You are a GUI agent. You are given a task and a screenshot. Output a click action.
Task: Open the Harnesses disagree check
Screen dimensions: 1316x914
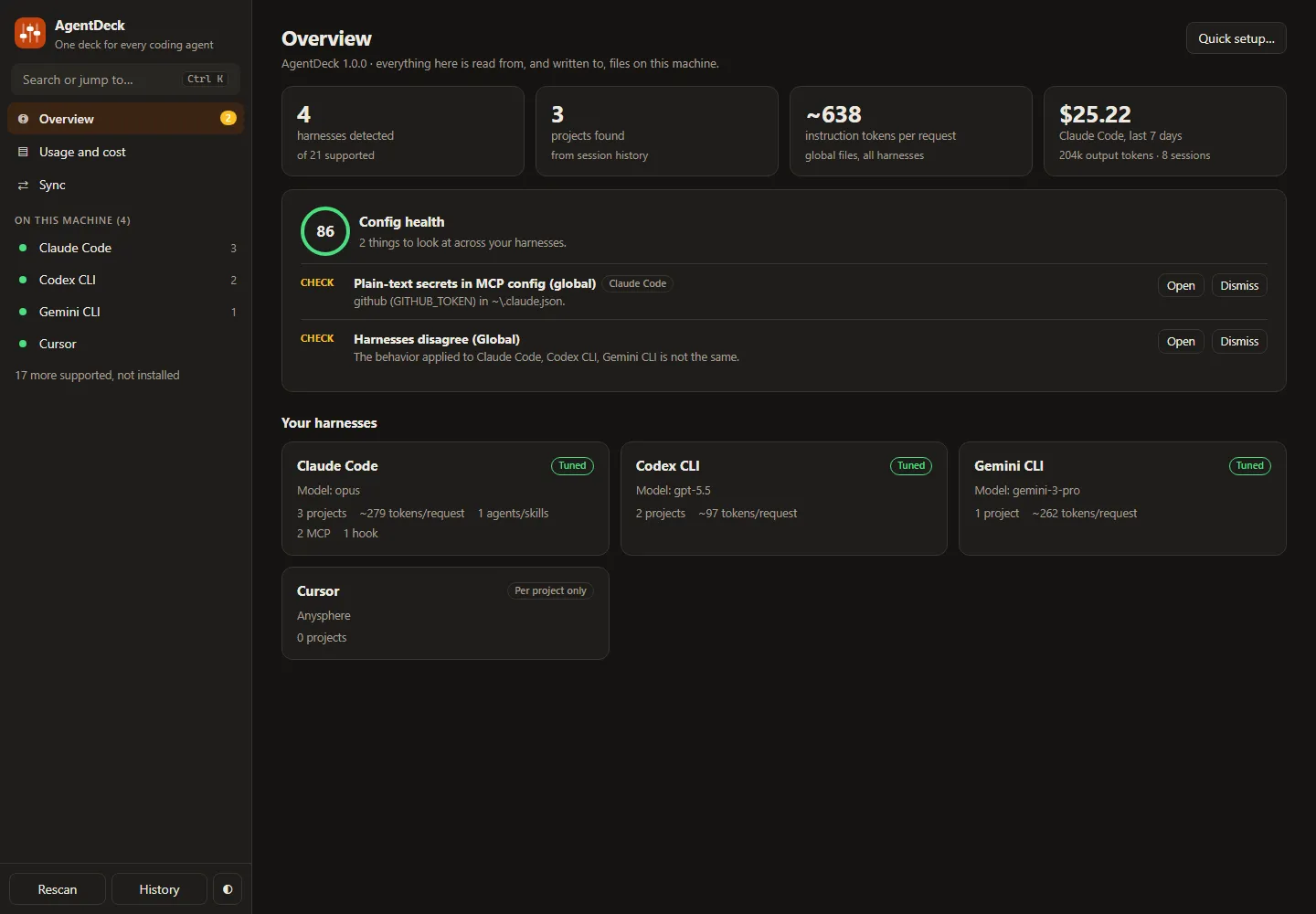coord(1181,341)
